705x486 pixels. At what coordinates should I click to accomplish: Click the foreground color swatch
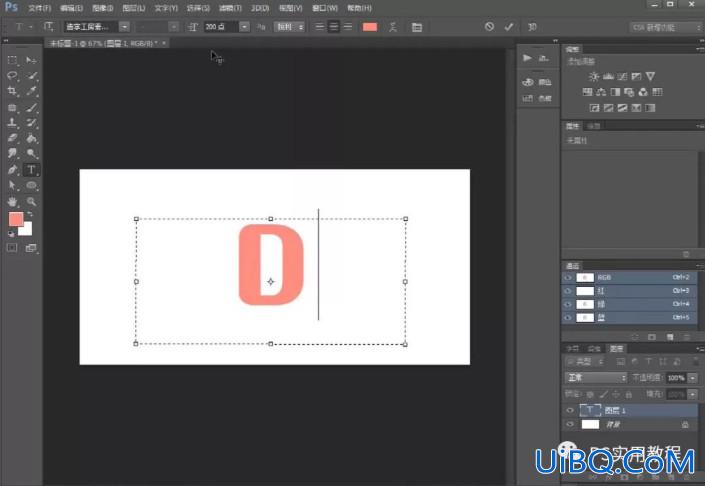click(x=16, y=219)
